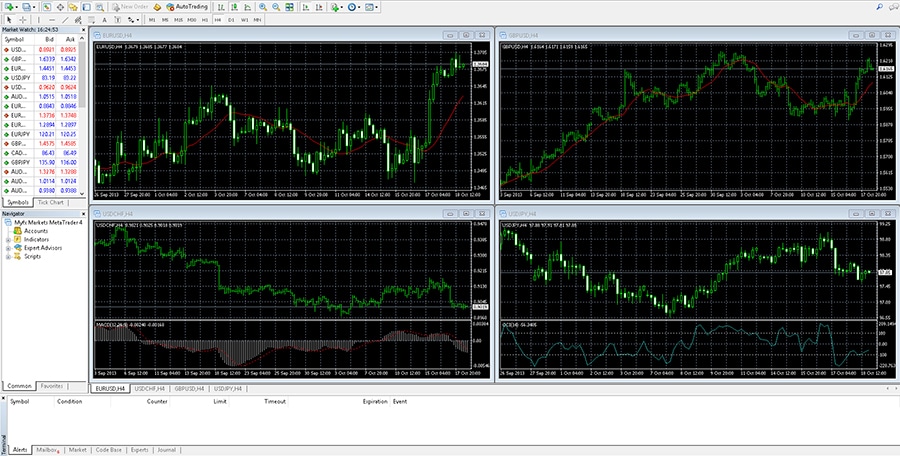
Task: Select the Cursor arrow tool
Action: click(x=10, y=19)
